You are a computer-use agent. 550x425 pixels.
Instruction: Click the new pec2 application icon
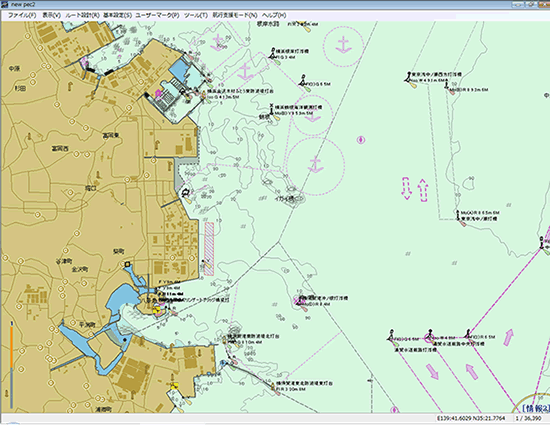pos(5,5)
